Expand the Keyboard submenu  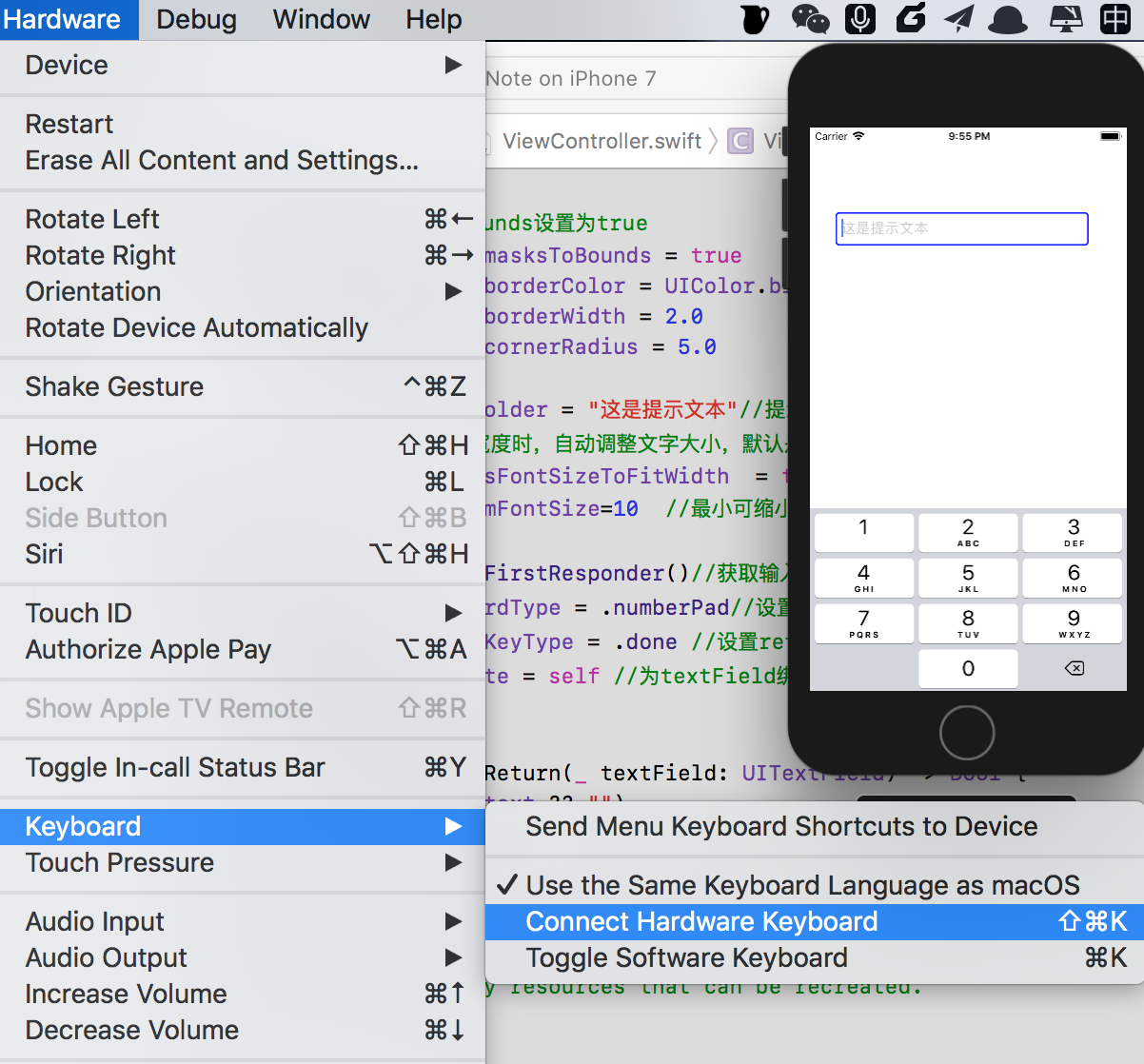point(243,826)
